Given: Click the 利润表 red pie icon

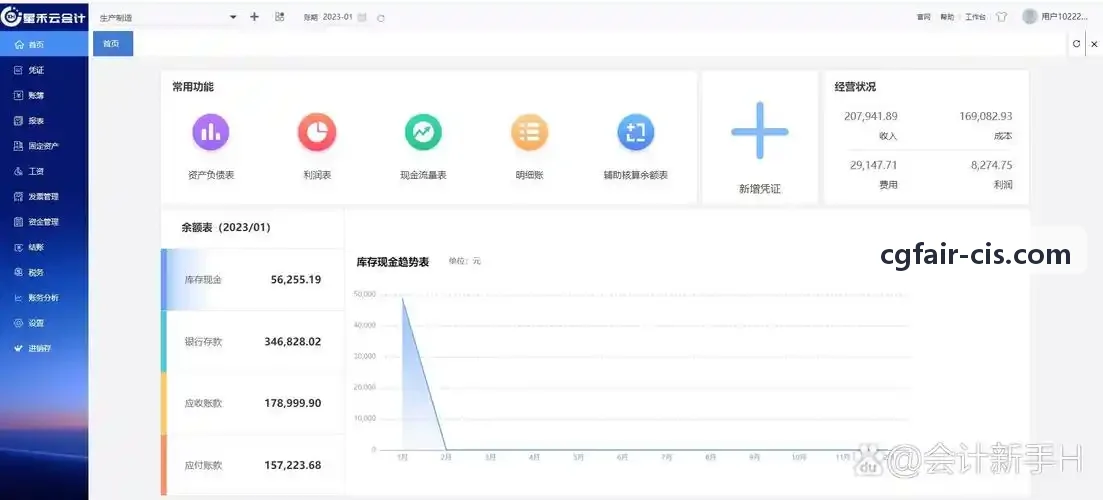Looking at the screenshot, I should [x=317, y=132].
